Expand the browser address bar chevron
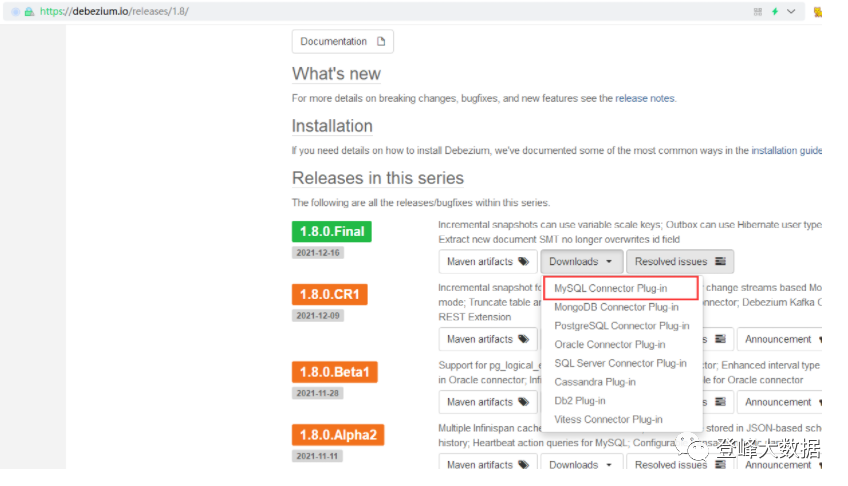Viewport: 848px width, 486px height. tap(791, 11)
